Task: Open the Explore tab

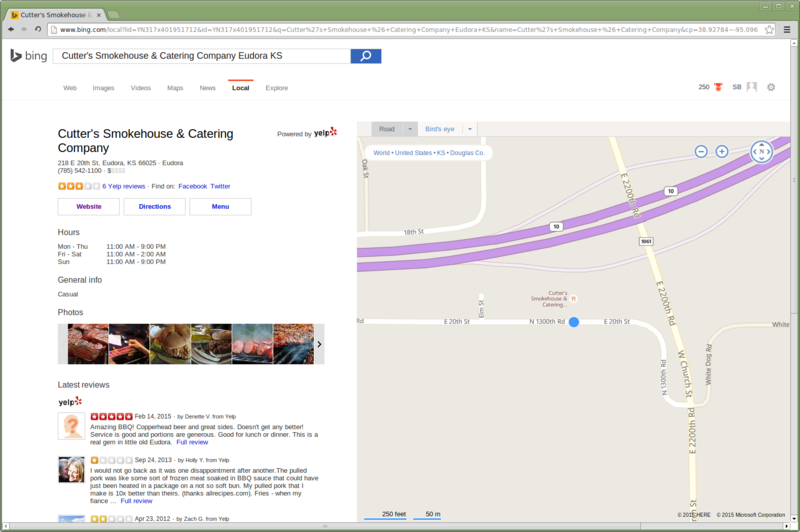Action: point(277,88)
